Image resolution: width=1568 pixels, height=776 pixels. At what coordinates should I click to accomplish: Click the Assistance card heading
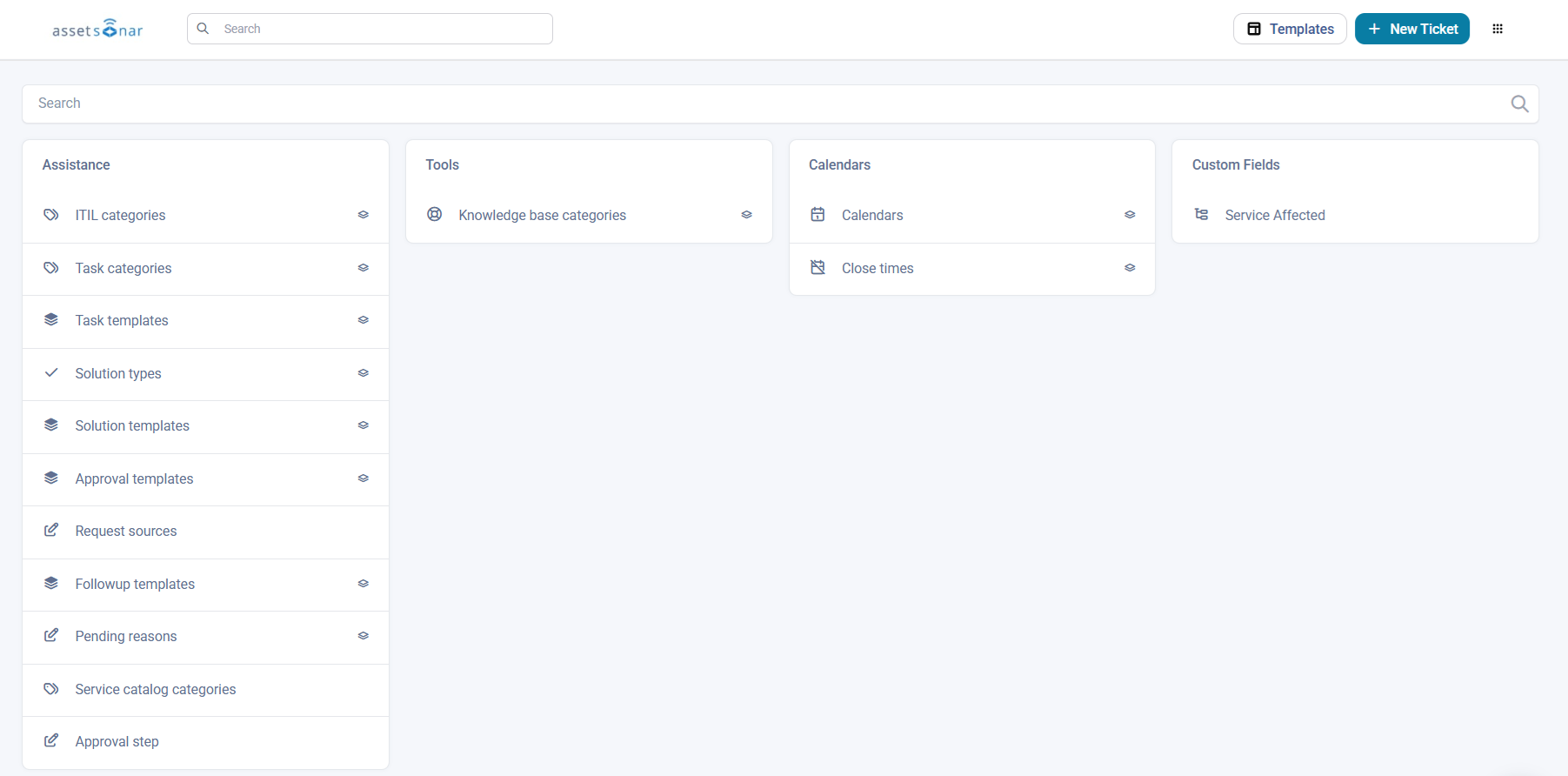click(77, 164)
